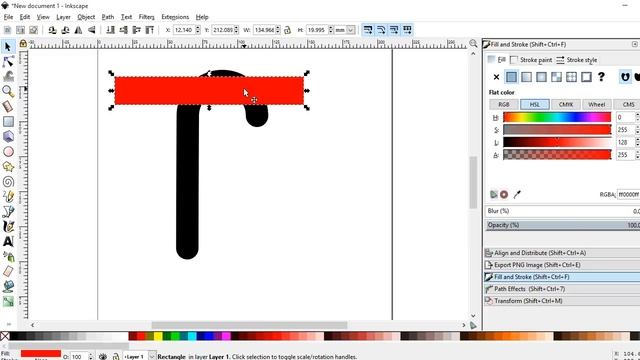Flip selection horizontally
Viewport: 640px width, 360px height.
(x=78, y=30)
